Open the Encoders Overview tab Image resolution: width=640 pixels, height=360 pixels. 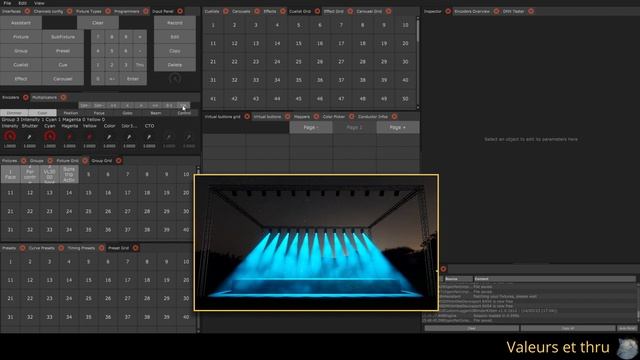(x=472, y=11)
